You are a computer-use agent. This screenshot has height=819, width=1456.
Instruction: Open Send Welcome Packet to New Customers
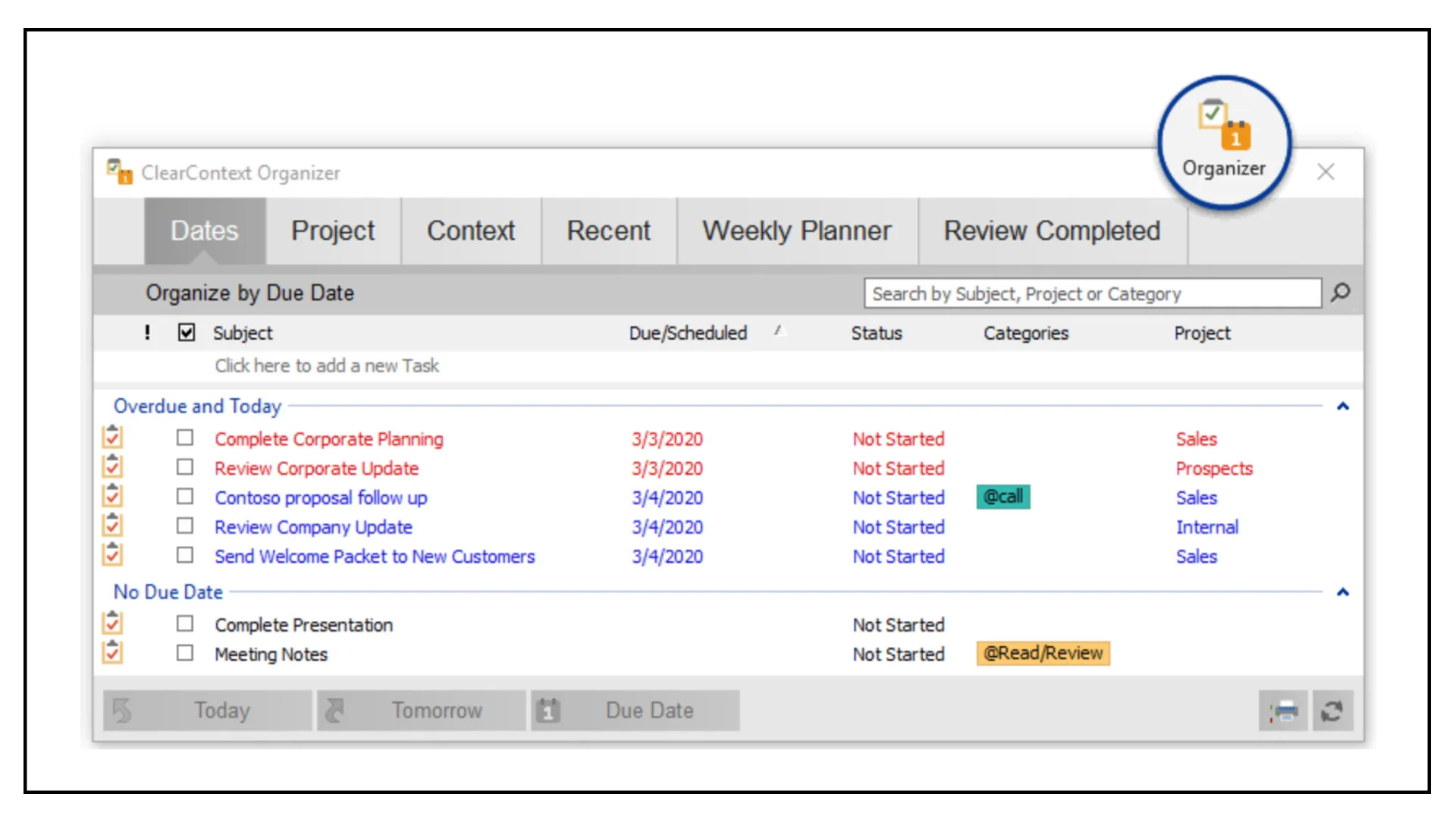coord(375,557)
